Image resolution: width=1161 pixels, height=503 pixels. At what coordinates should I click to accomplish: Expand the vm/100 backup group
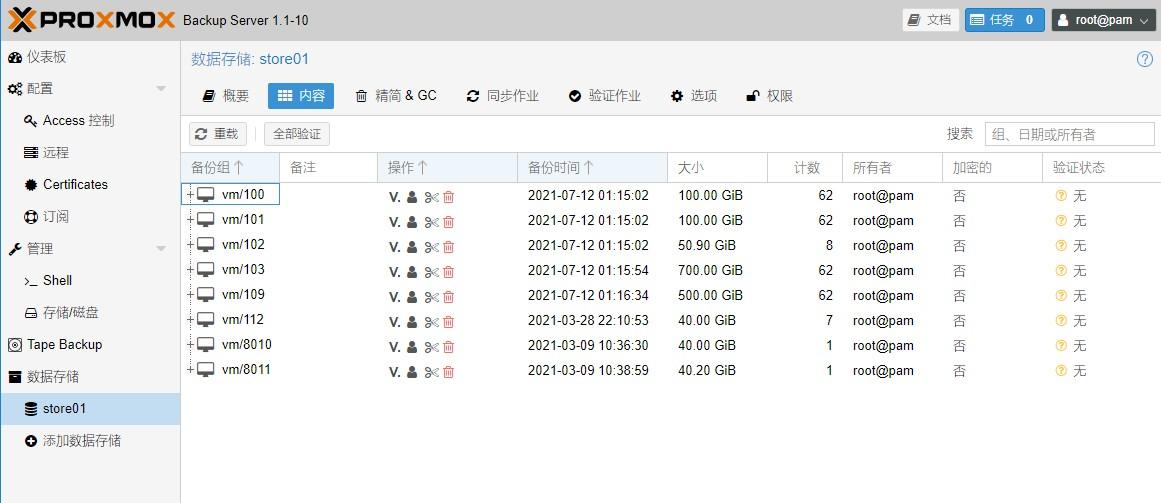[189, 195]
